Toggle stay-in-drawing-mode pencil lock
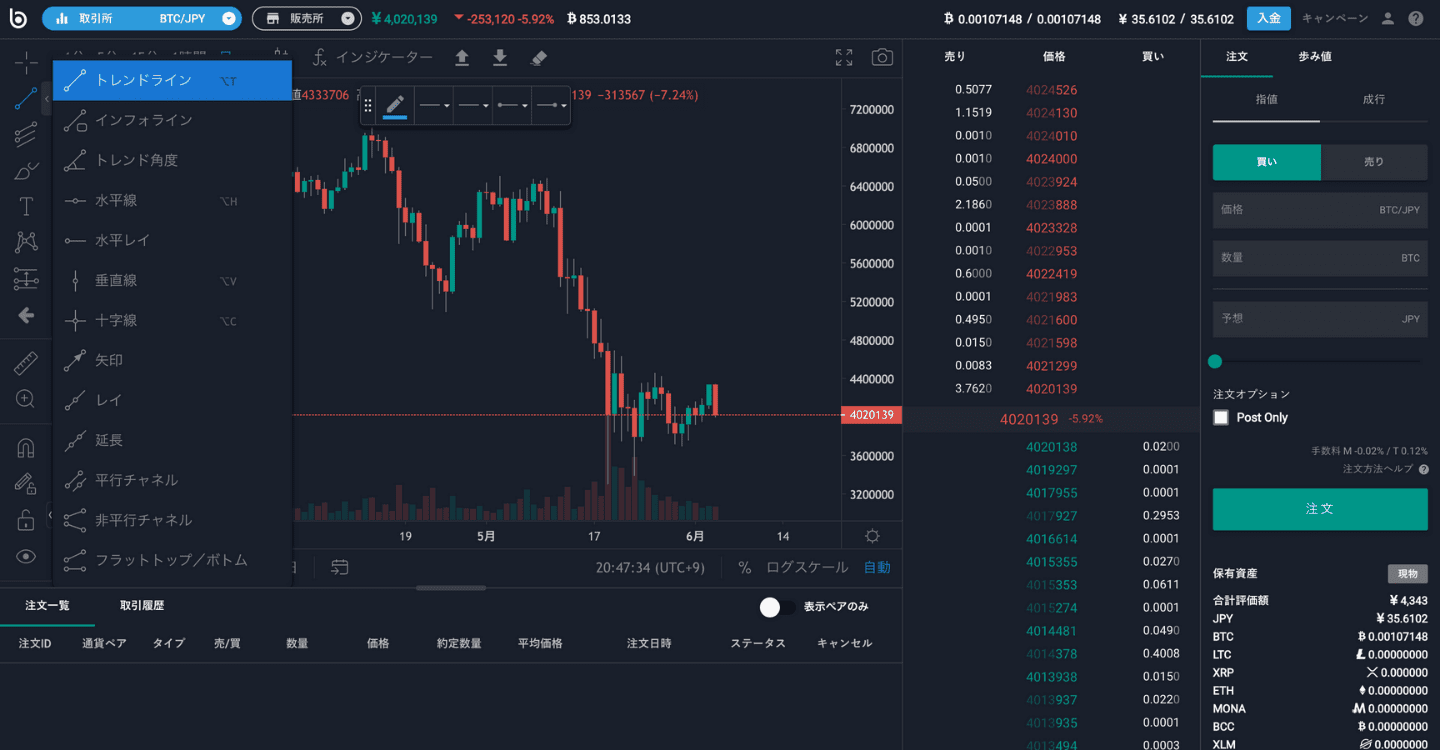Viewport: 1440px width, 750px height. [x=26, y=484]
